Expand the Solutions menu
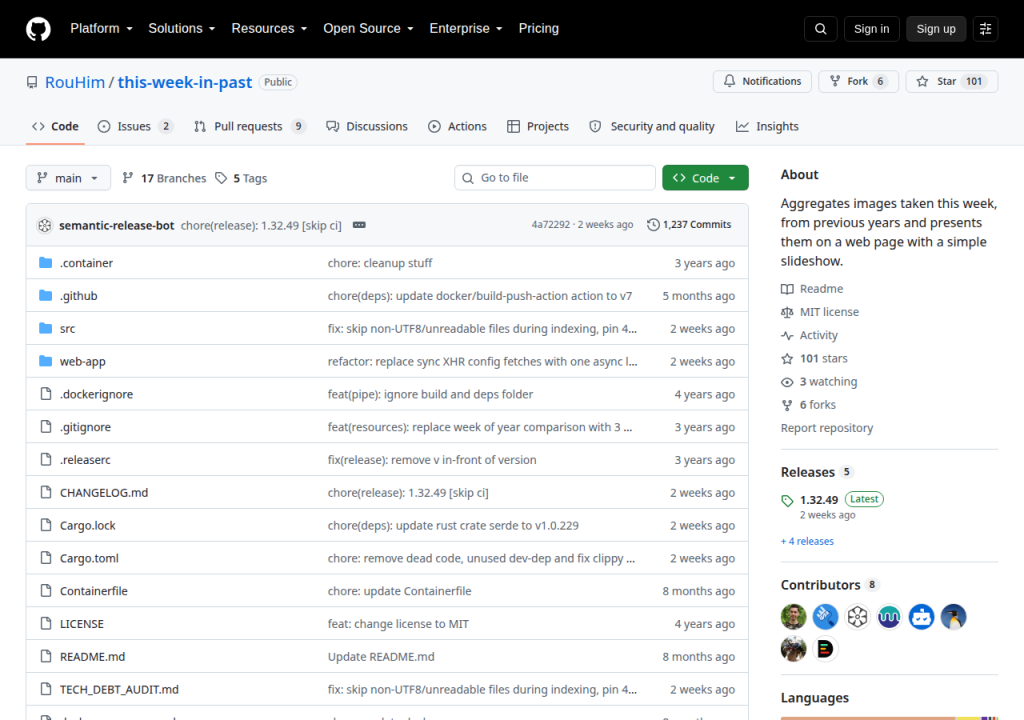 coord(182,29)
